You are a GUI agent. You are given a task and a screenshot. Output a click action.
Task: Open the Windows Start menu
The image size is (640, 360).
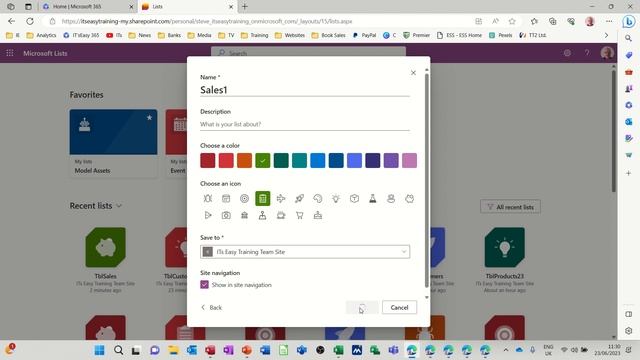[99, 350]
